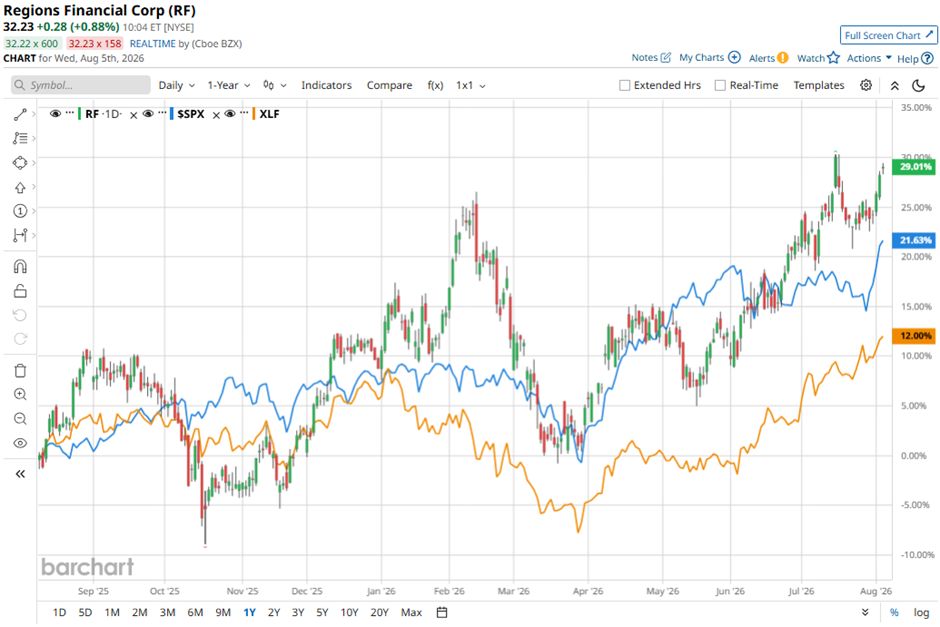Select the trend line drawing tool
The width and height of the screenshot is (940, 627).
(x=20, y=114)
